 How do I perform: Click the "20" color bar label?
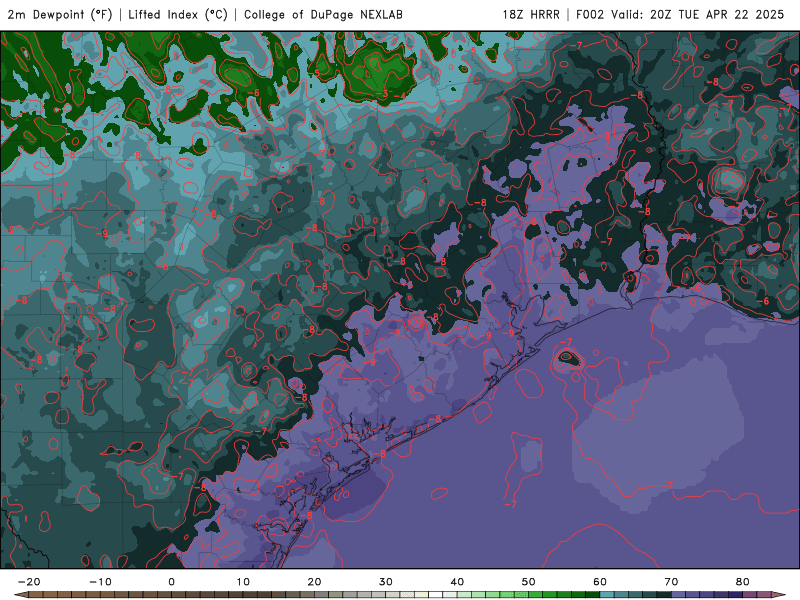tap(314, 582)
